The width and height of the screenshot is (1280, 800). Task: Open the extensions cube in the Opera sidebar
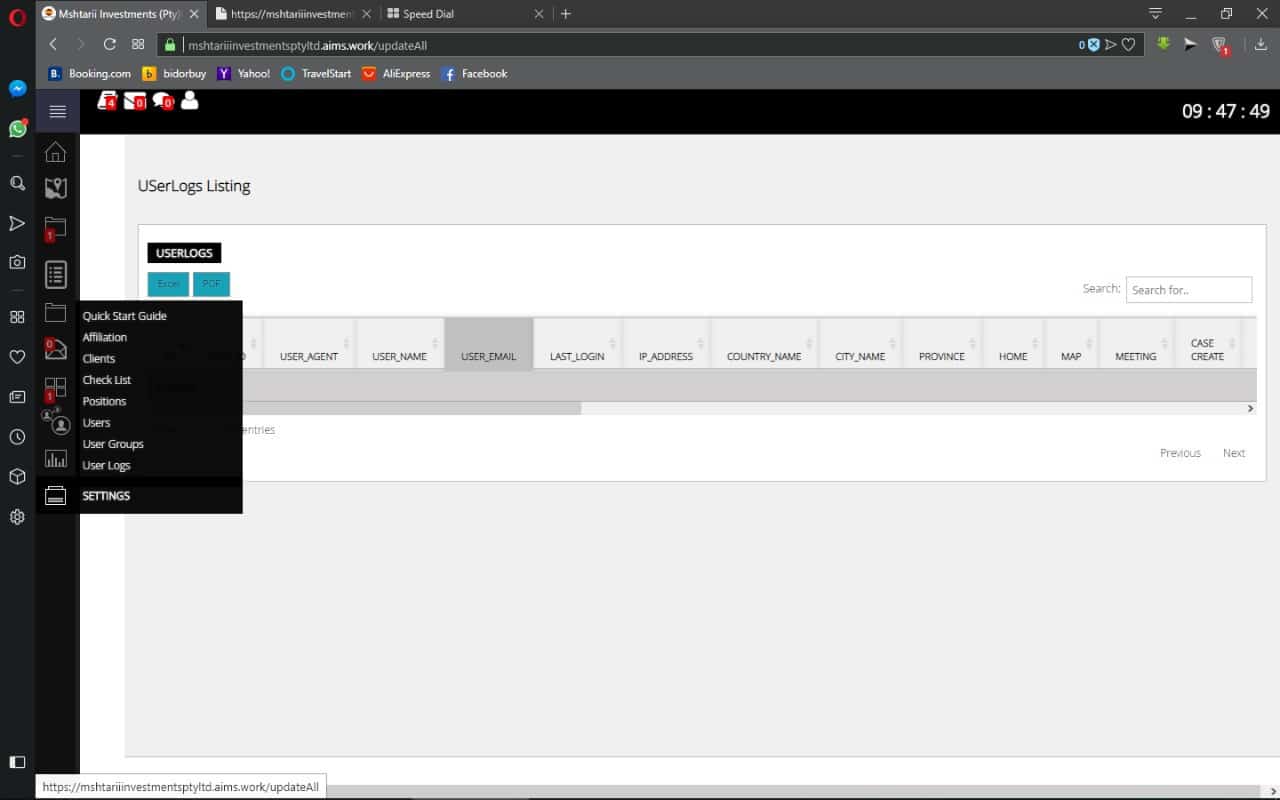pos(17,477)
